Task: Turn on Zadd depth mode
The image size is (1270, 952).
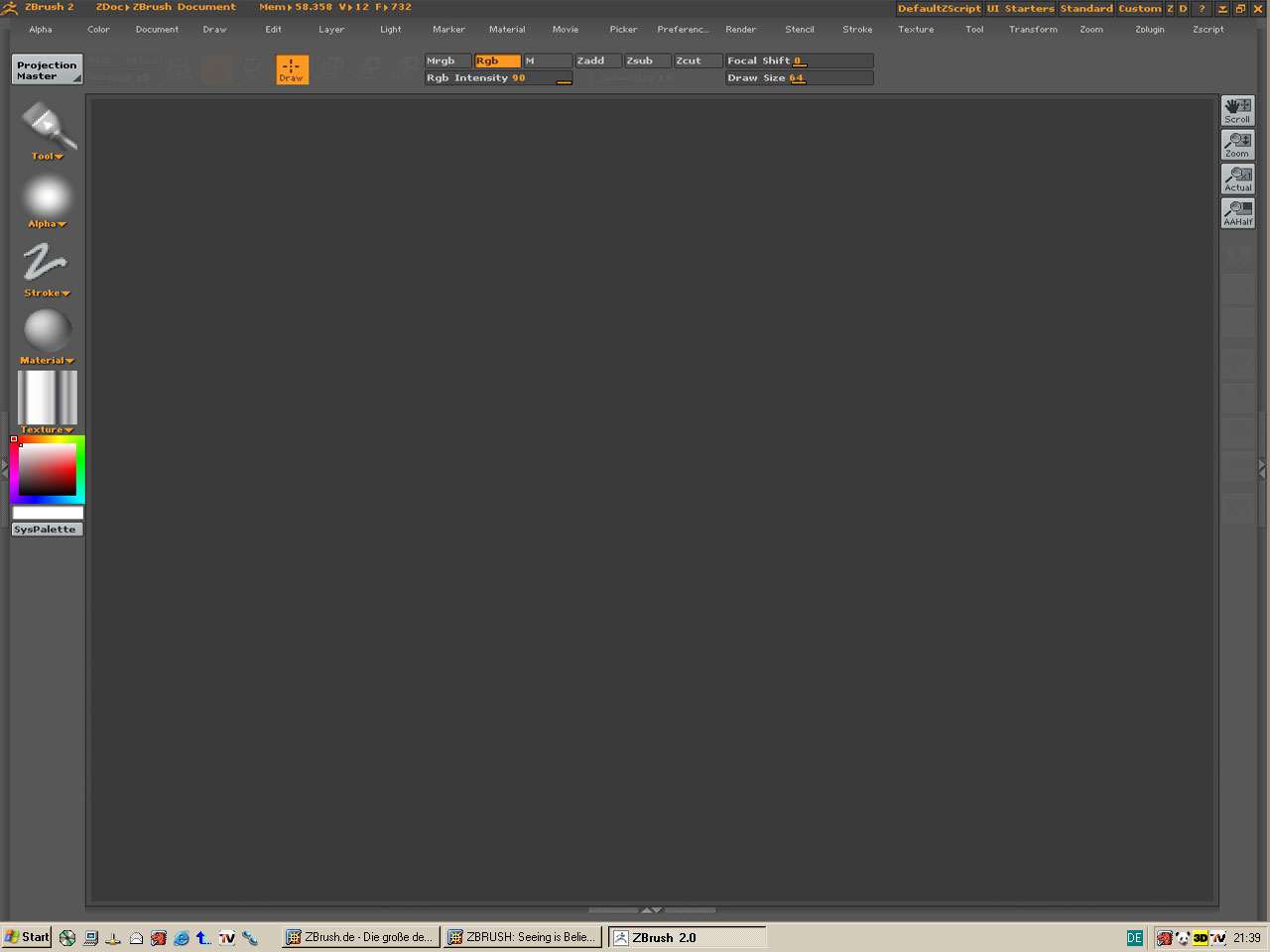Action: (597, 60)
